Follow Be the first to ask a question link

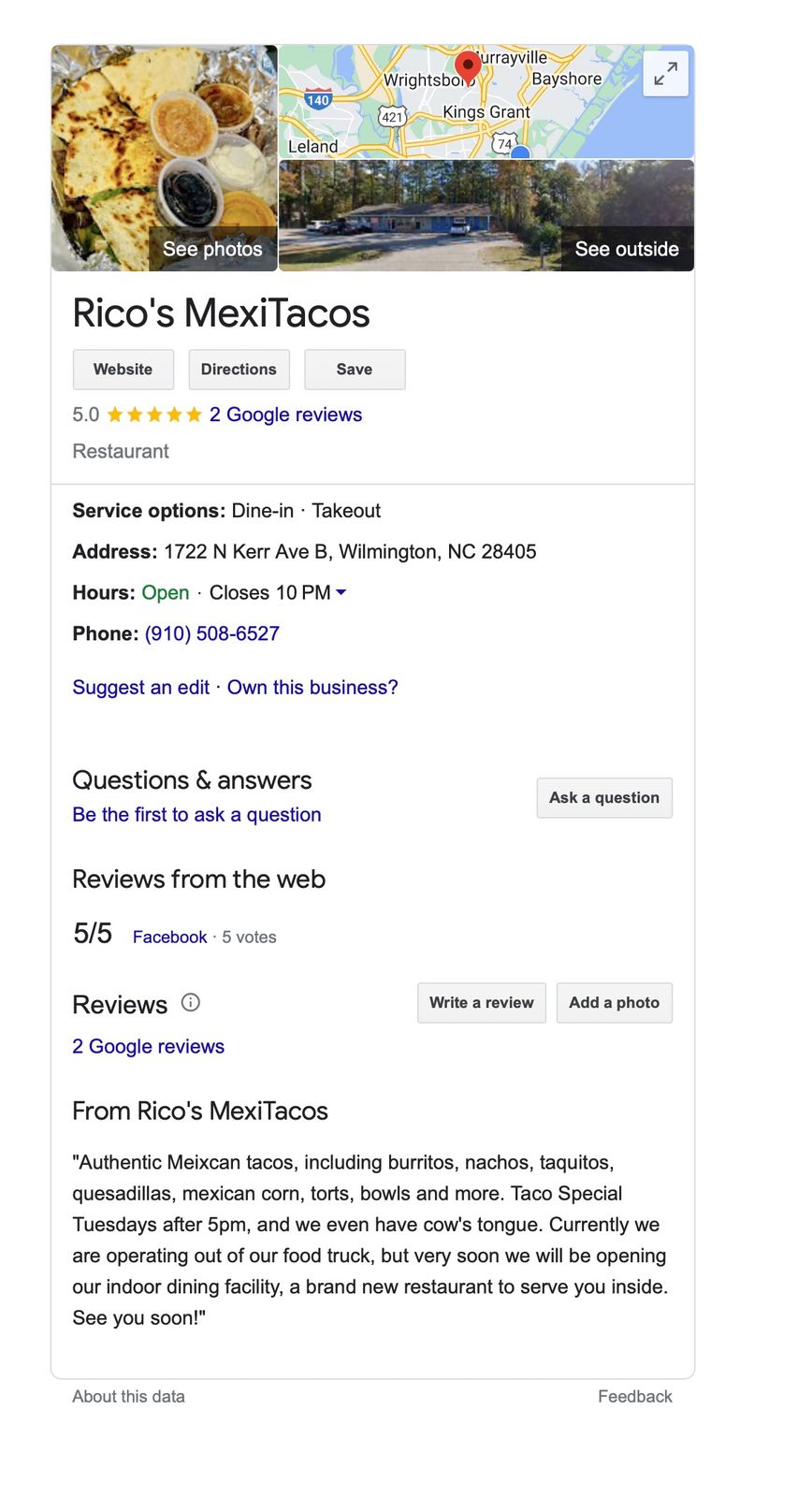[197, 815]
